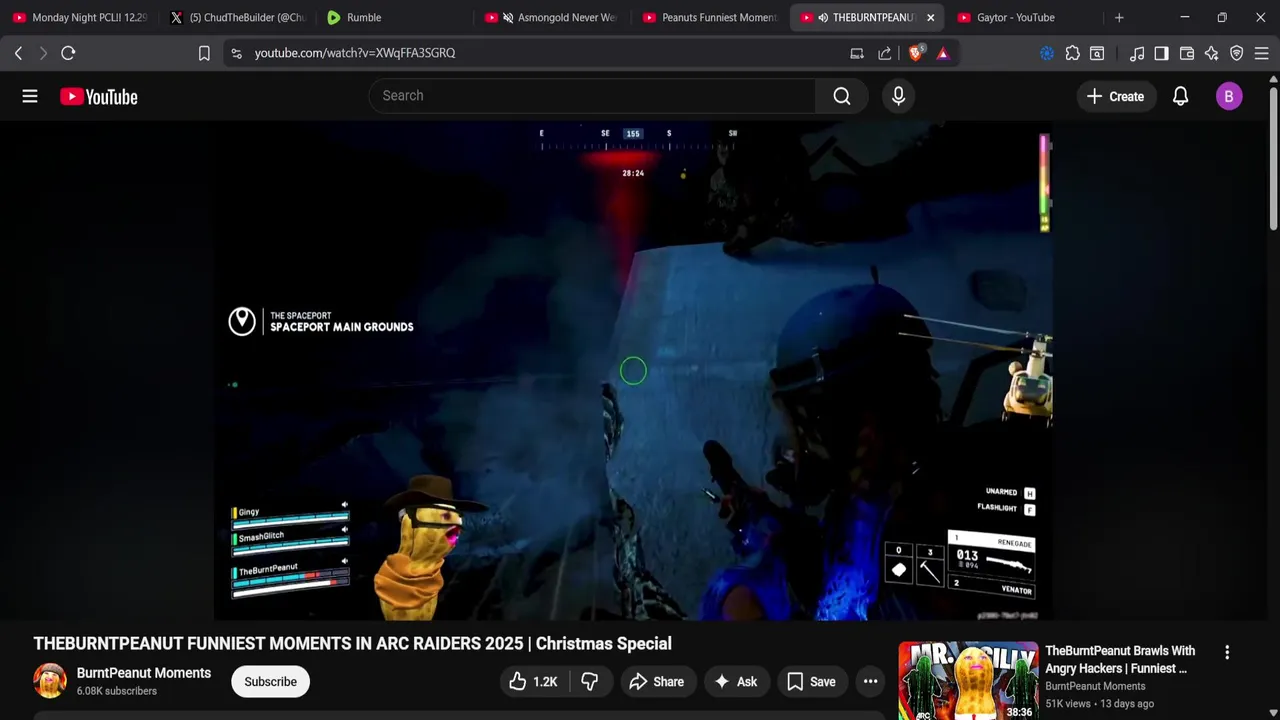The image size is (1280, 720).
Task: Open the account avatar 'B' menu
Action: tap(1229, 96)
